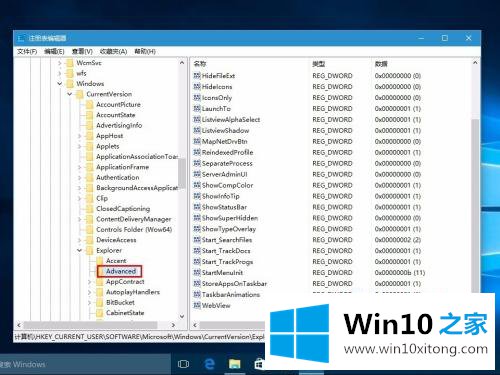Screen dimensions: 500x375
Task: Select the StoreAppsOnTaskbar value icon
Action: [197, 284]
